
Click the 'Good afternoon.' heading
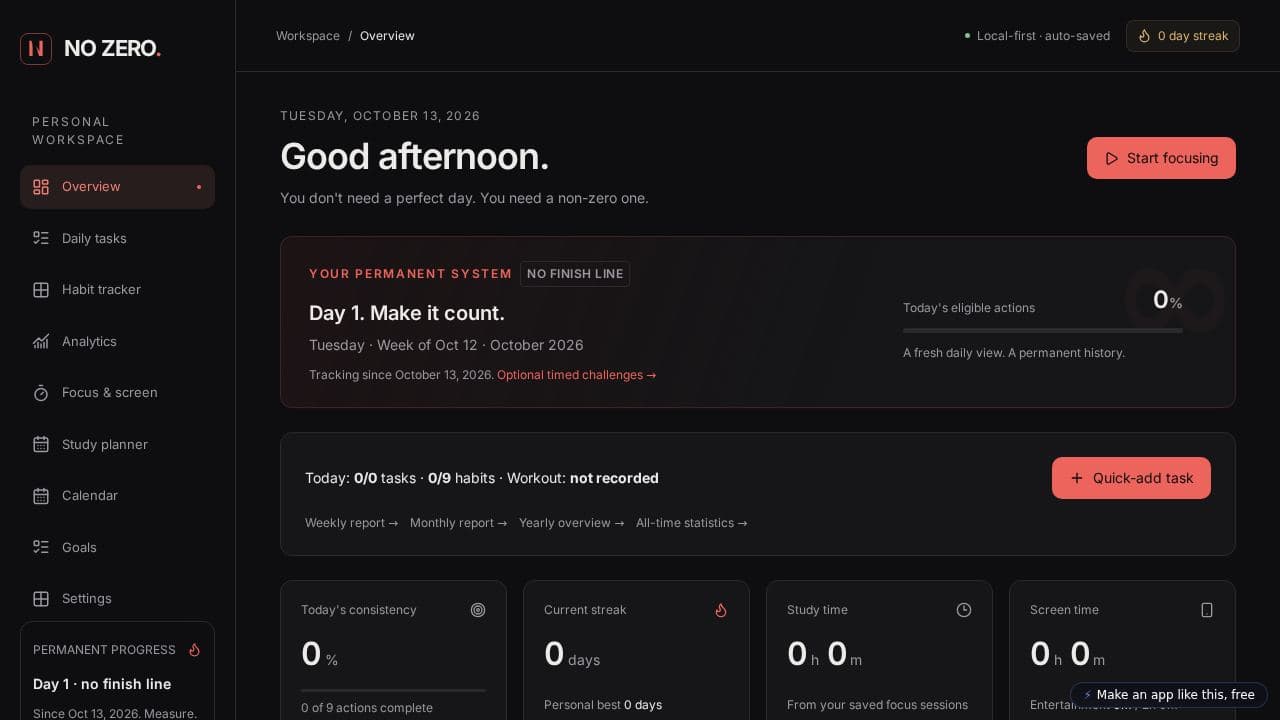click(415, 157)
